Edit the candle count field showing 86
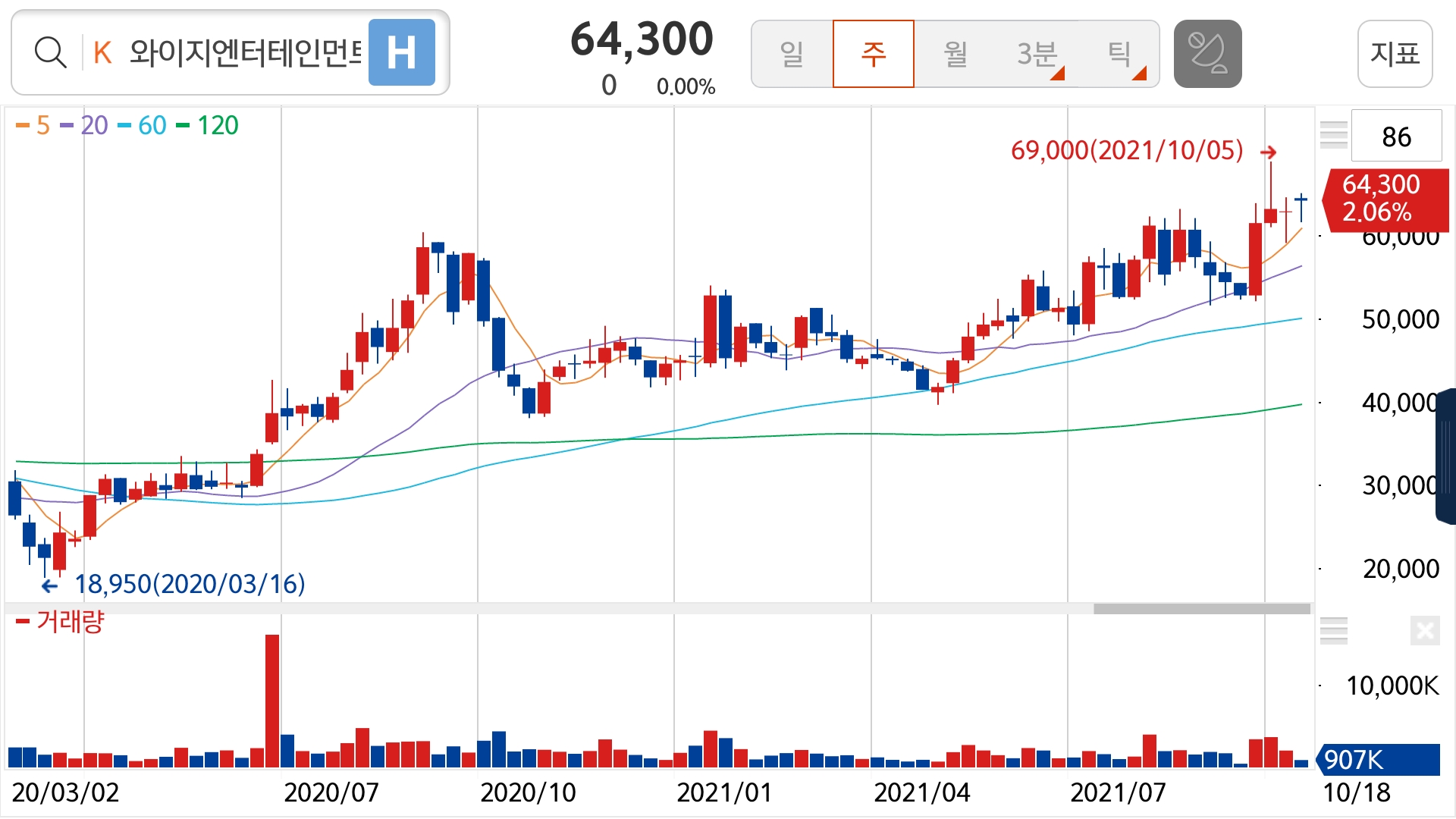 point(1395,136)
